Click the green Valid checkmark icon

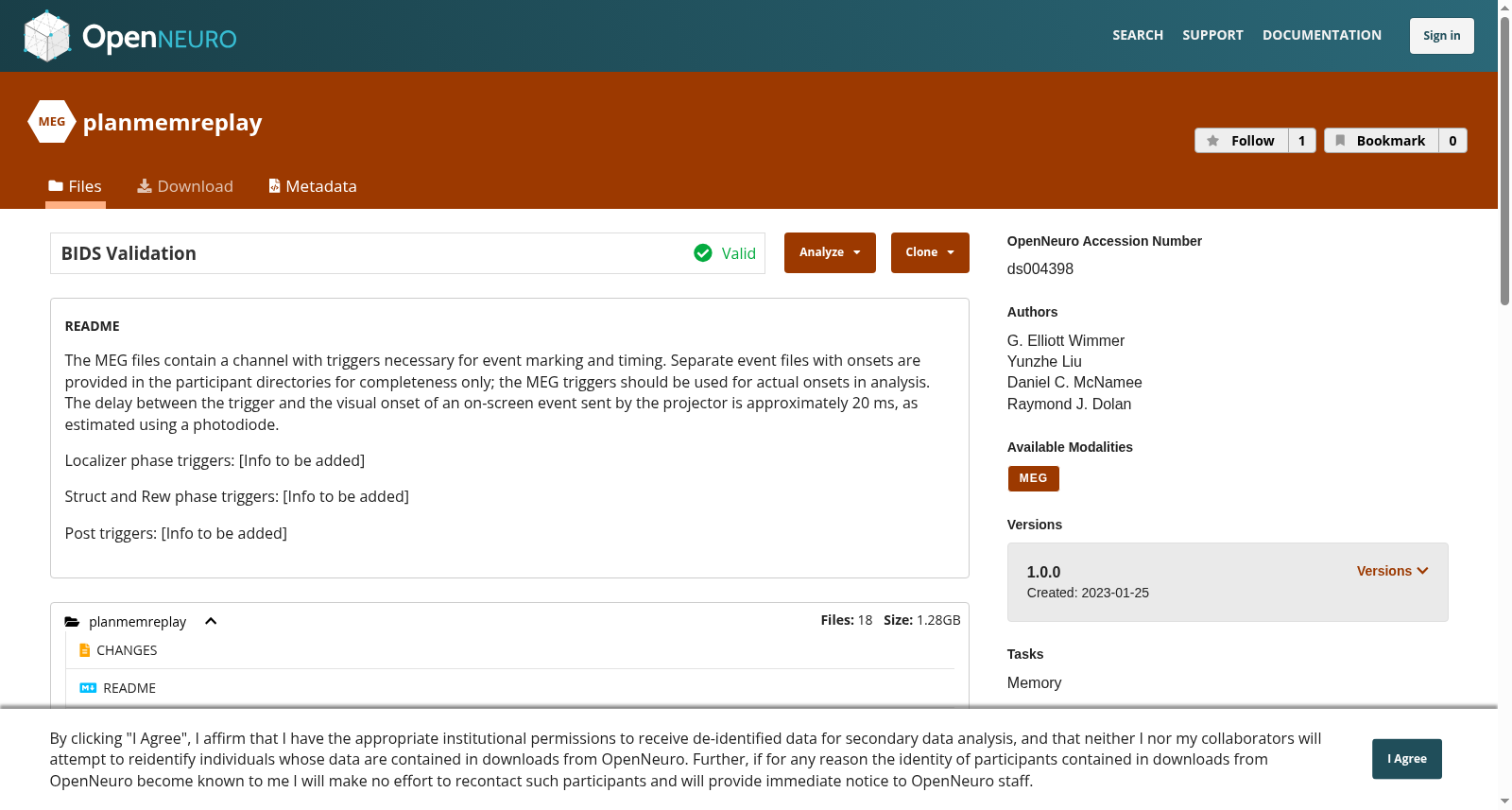point(703,253)
